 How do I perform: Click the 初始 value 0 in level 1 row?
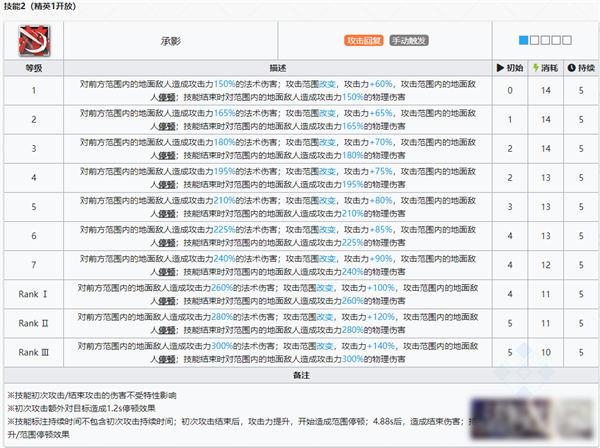click(510, 91)
